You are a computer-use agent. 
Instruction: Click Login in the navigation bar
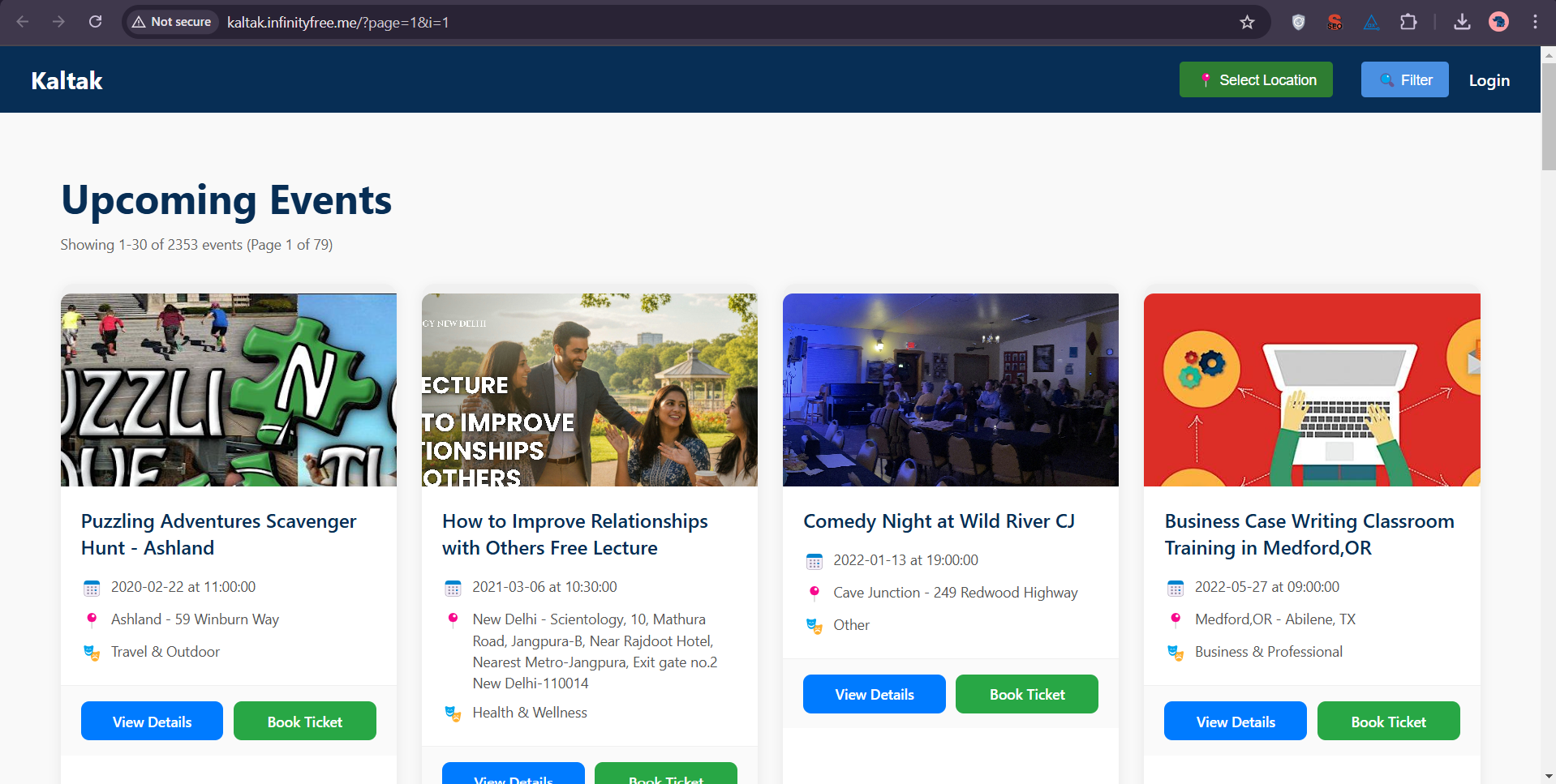(x=1489, y=80)
